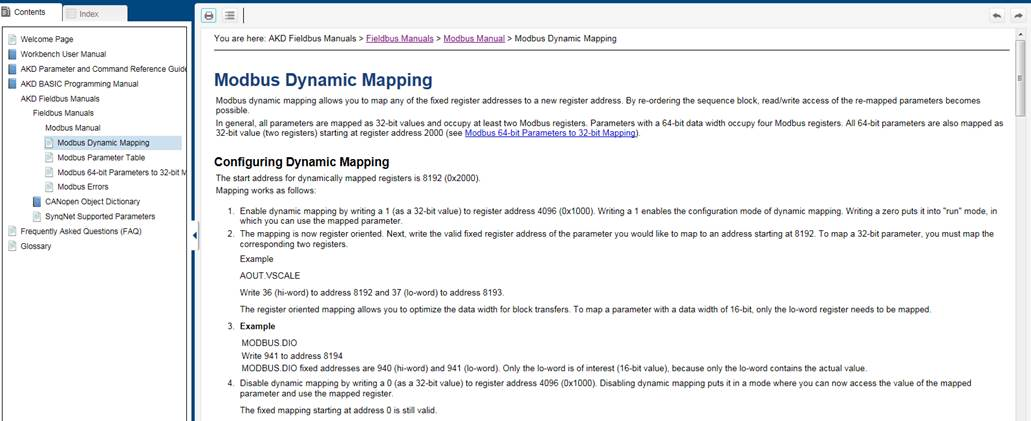1031x421 pixels.
Task: Collapse the AKD Fieldbus Manuals node
Action: pyautogui.click(x=60, y=99)
